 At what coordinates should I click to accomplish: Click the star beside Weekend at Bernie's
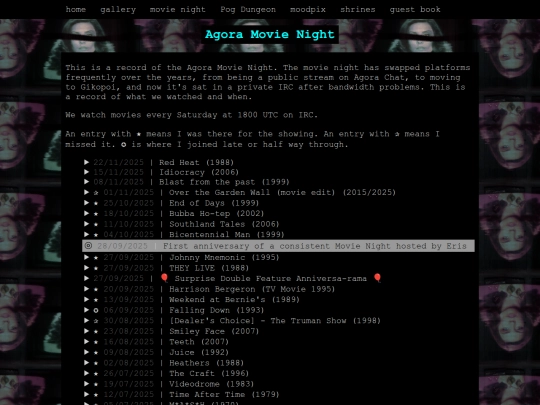(96, 300)
